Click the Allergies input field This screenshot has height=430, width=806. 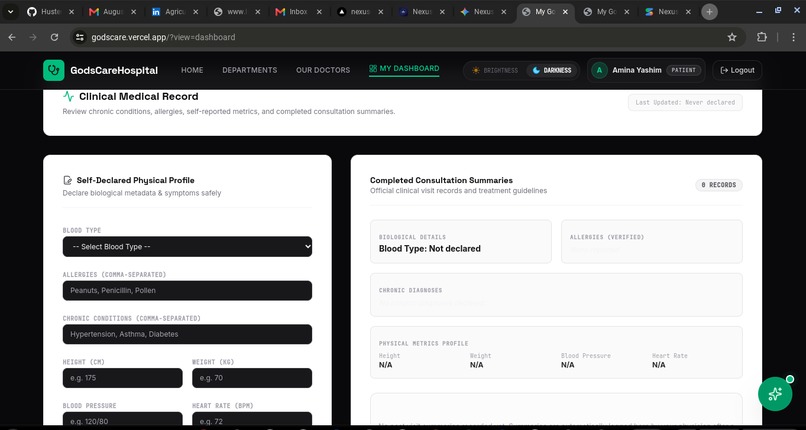pyautogui.click(x=187, y=290)
